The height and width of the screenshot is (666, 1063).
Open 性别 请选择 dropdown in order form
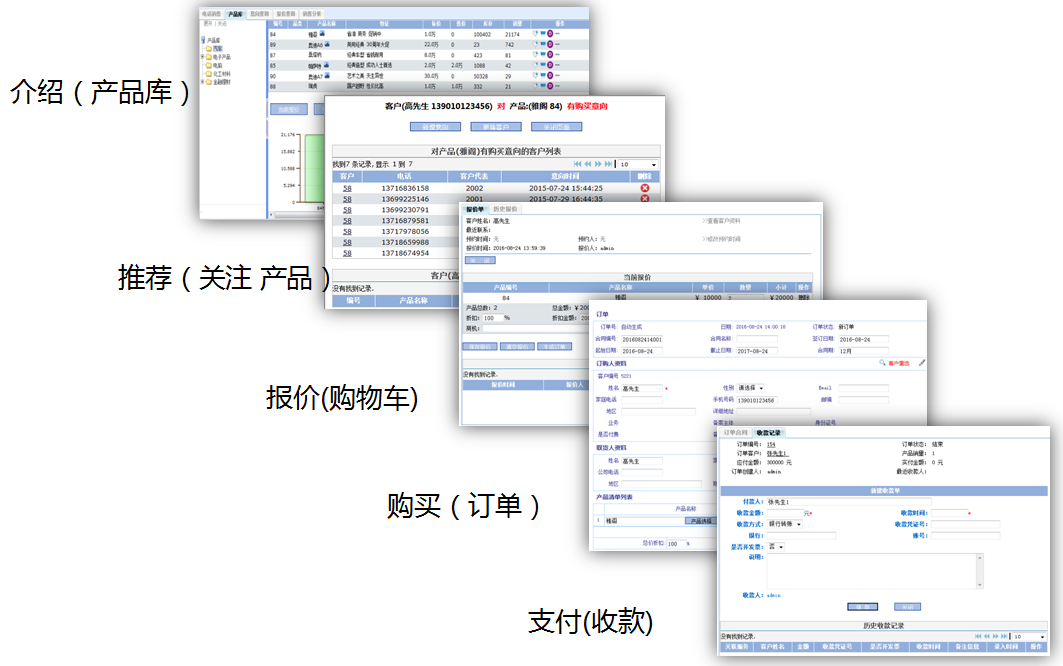click(750, 388)
